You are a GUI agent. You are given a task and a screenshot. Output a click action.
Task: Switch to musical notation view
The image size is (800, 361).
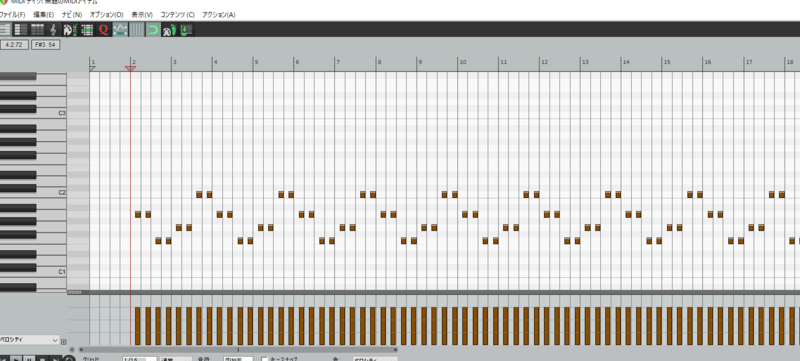(54, 30)
